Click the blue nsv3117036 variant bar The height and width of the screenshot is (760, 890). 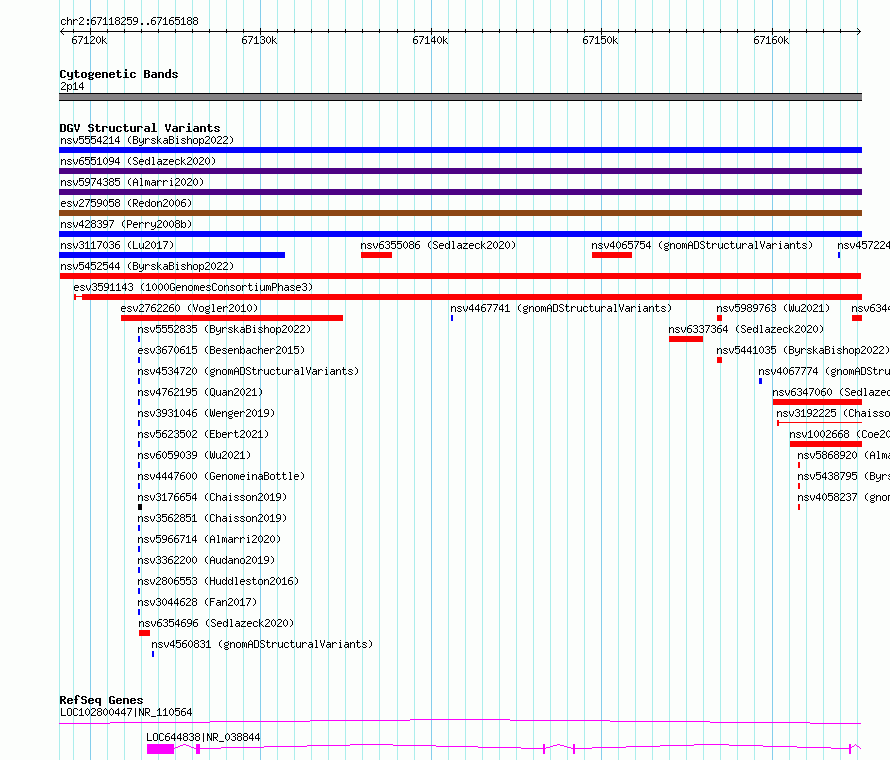click(172, 255)
